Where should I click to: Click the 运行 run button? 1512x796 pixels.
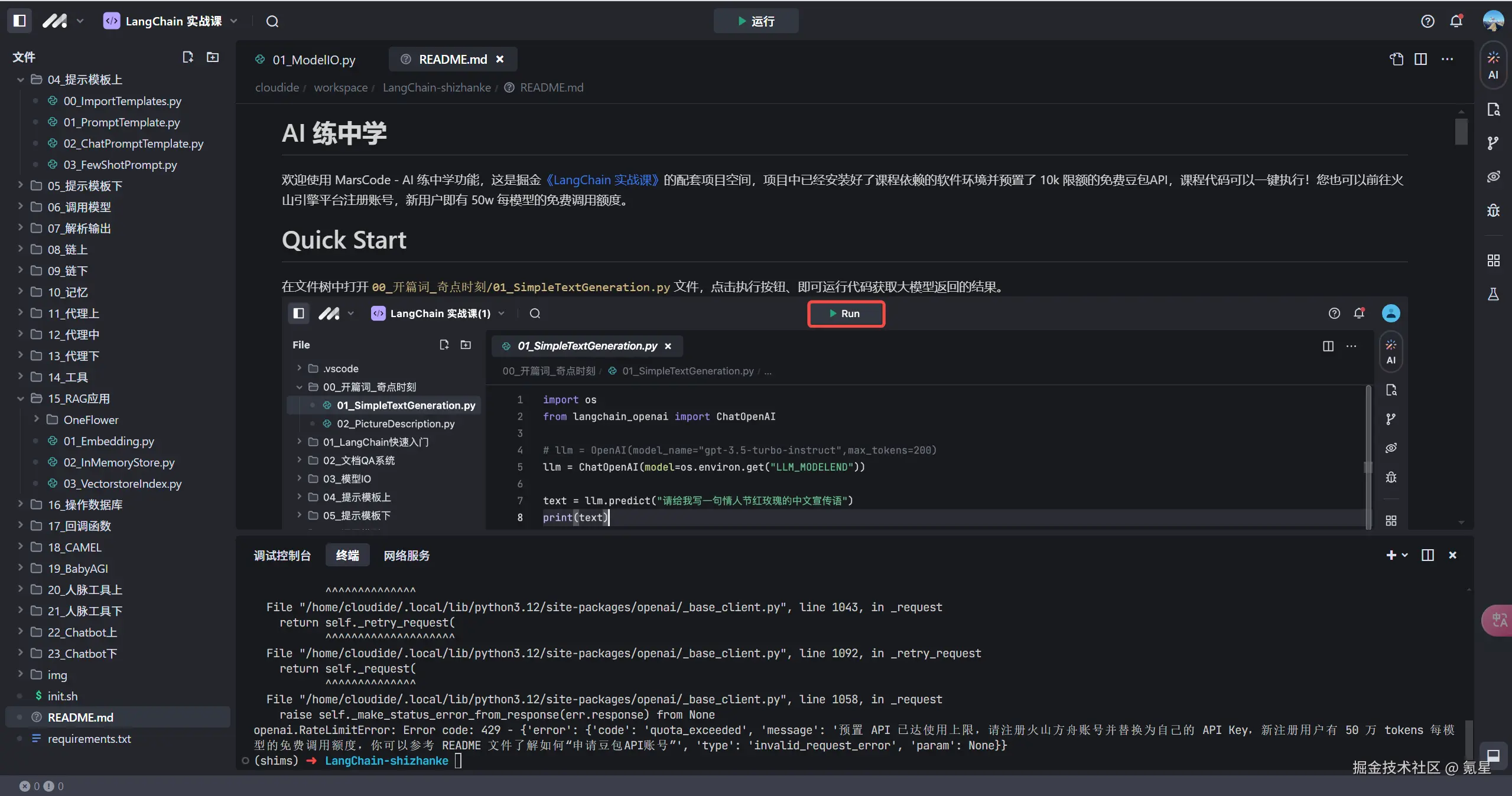click(x=756, y=21)
